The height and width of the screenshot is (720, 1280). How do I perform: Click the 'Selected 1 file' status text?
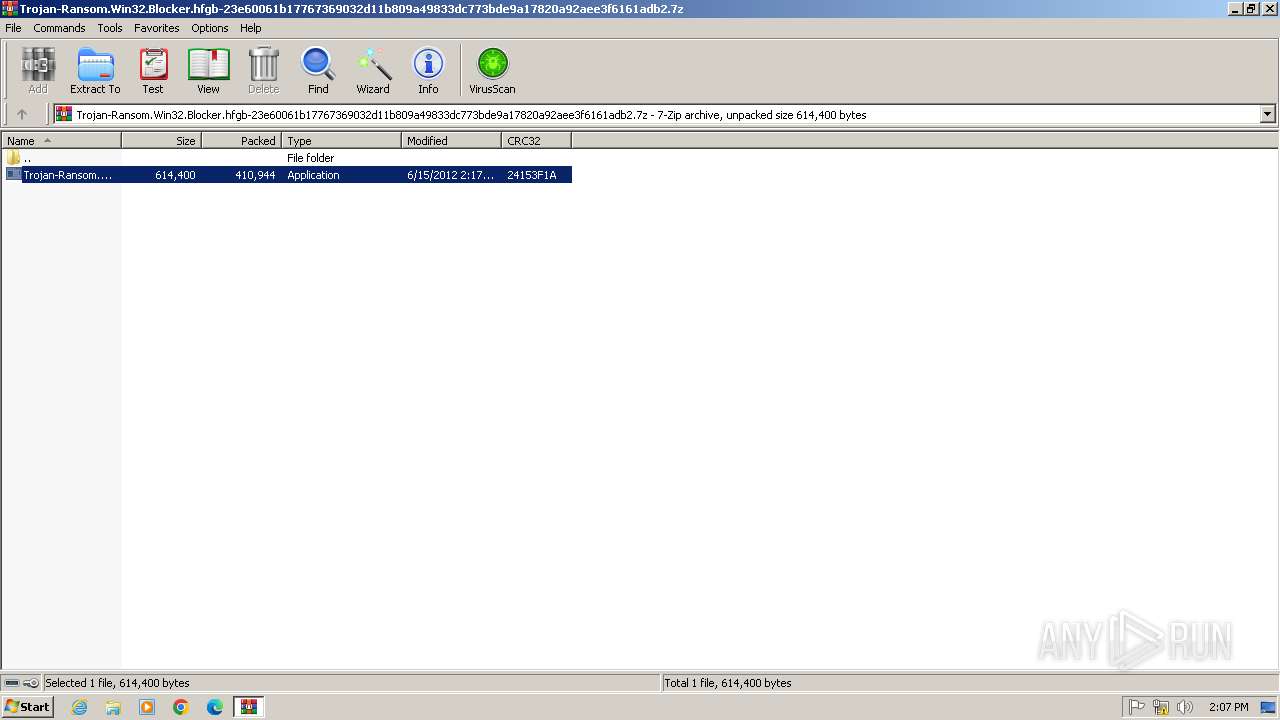click(117, 683)
